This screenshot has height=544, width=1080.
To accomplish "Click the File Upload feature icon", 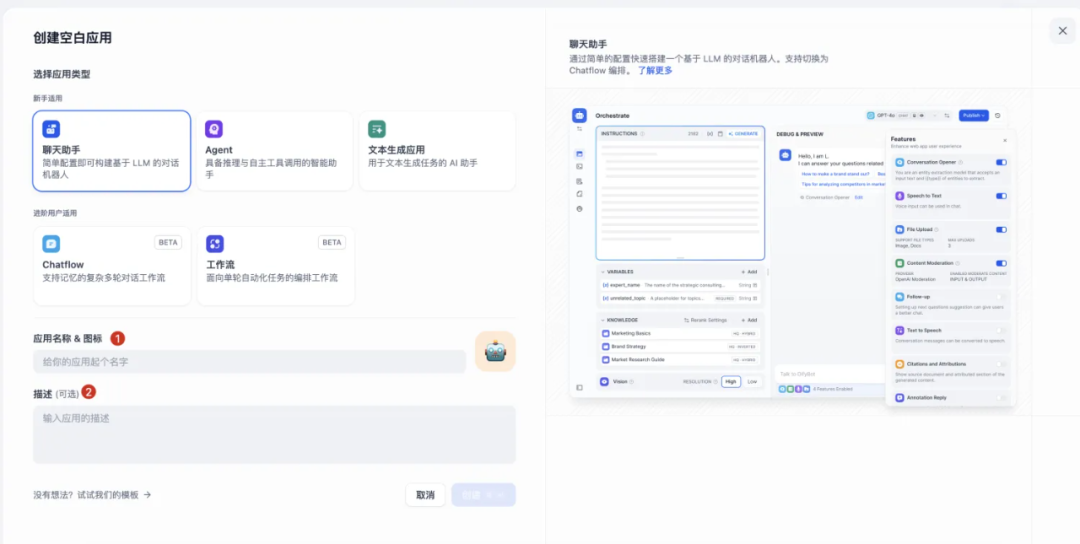I will pos(900,229).
